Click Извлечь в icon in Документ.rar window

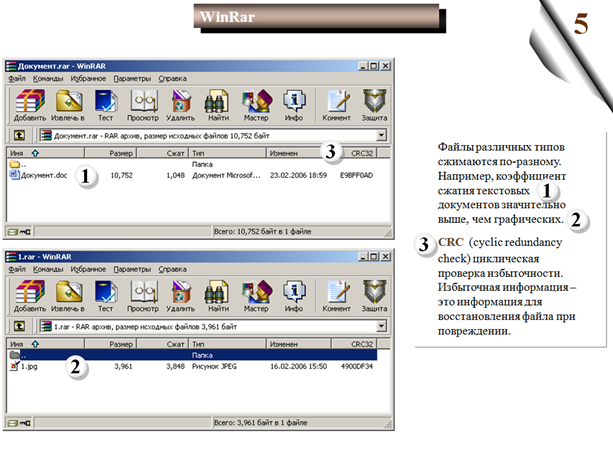[x=68, y=105]
